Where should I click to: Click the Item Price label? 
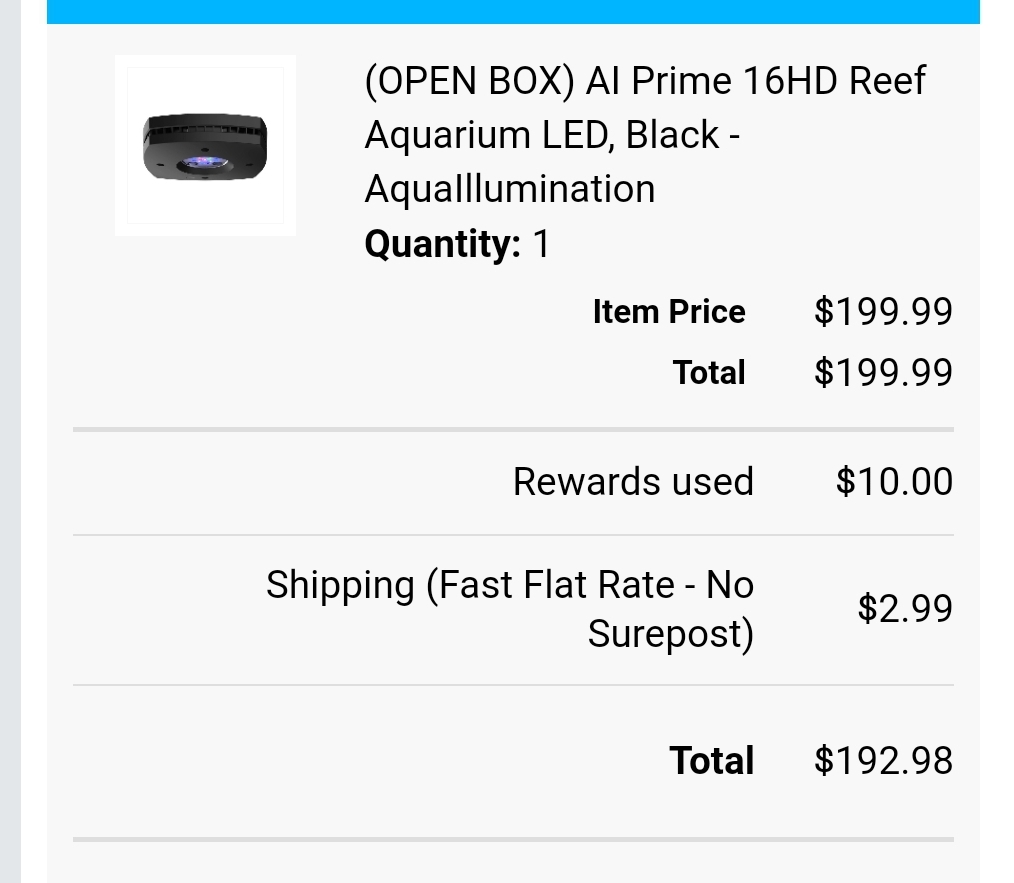[668, 312]
